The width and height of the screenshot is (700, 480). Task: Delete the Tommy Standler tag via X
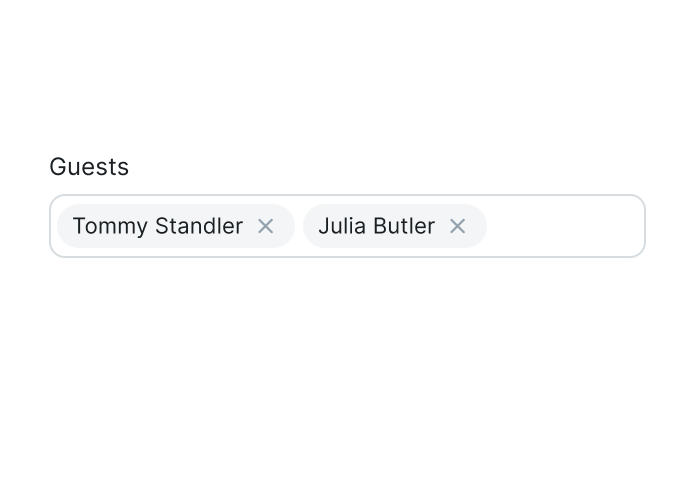point(266,226)
